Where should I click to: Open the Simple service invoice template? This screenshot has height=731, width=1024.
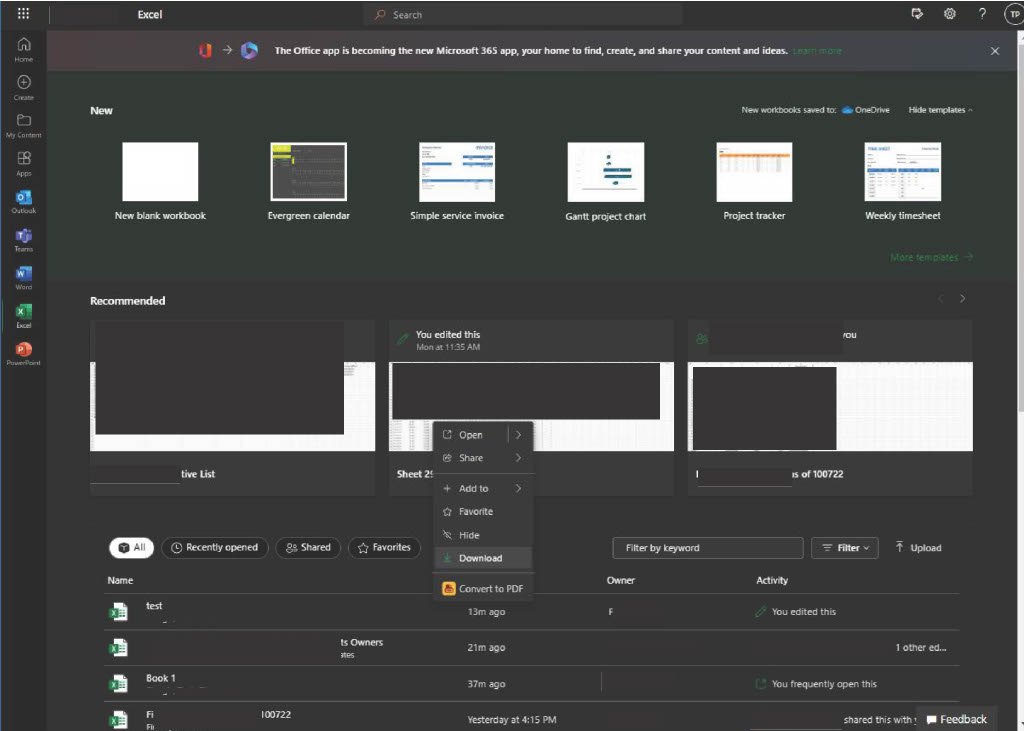(457, 181)
